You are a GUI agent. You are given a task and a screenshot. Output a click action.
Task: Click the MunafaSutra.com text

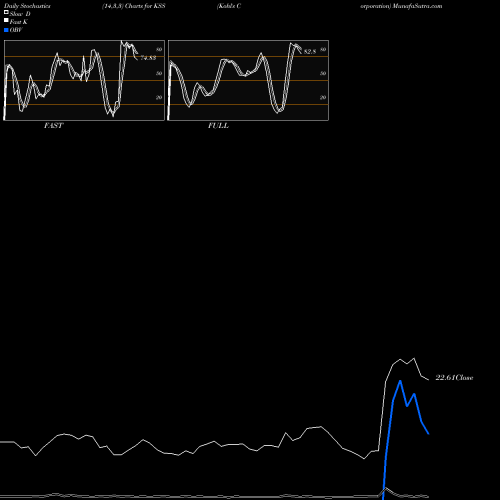click(417, 6)
